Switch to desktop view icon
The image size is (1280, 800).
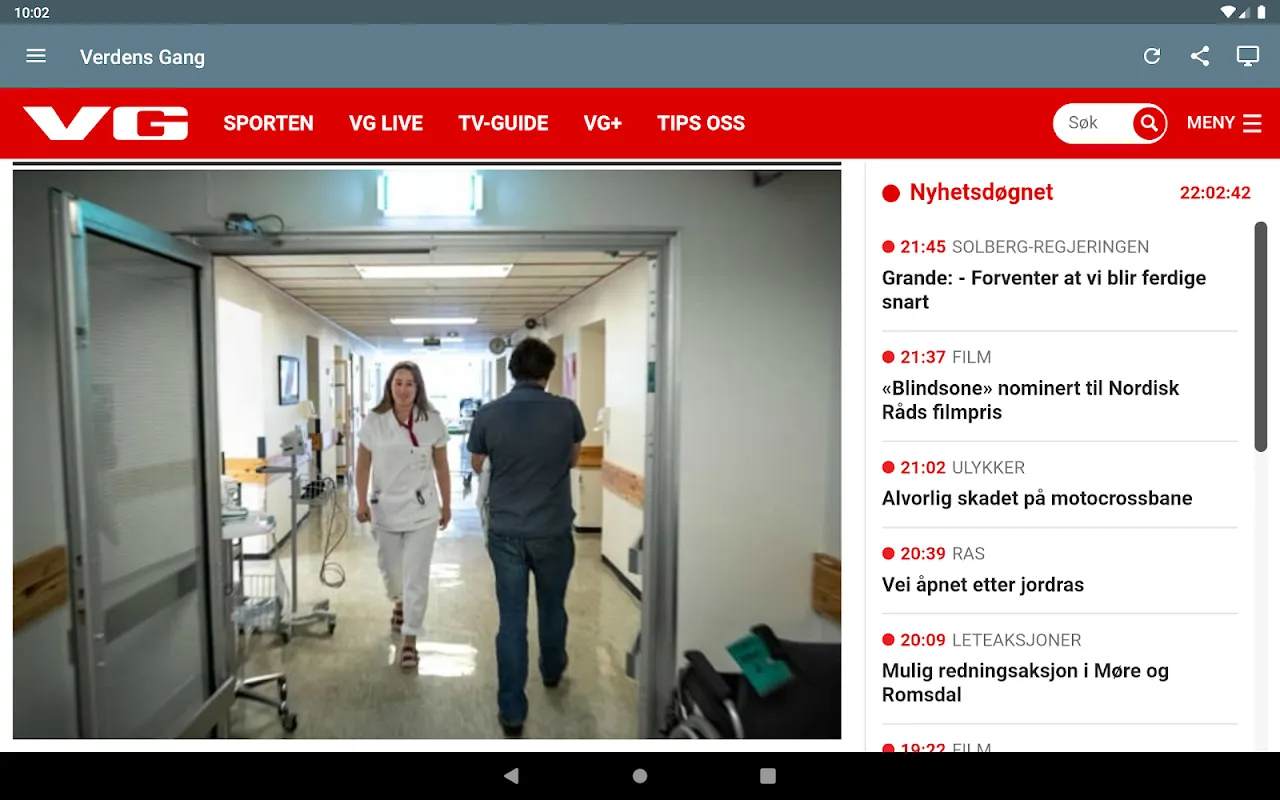click(1248, 56)
